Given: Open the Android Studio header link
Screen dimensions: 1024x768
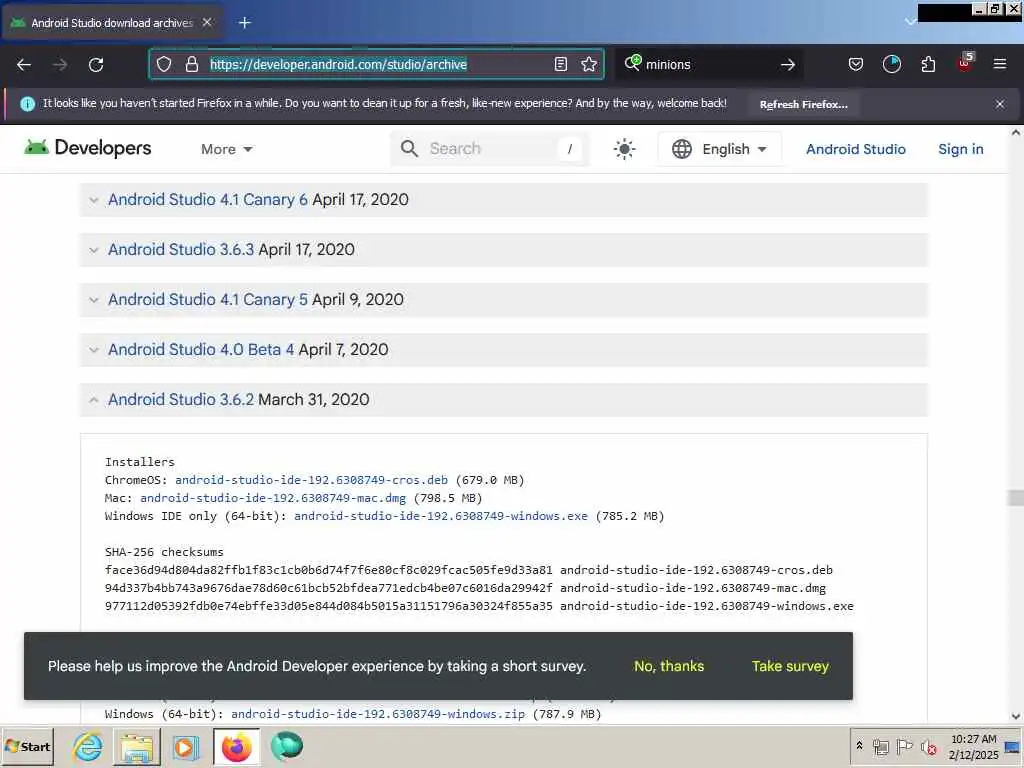Looking at the screenshot, I should pos(856,149).
